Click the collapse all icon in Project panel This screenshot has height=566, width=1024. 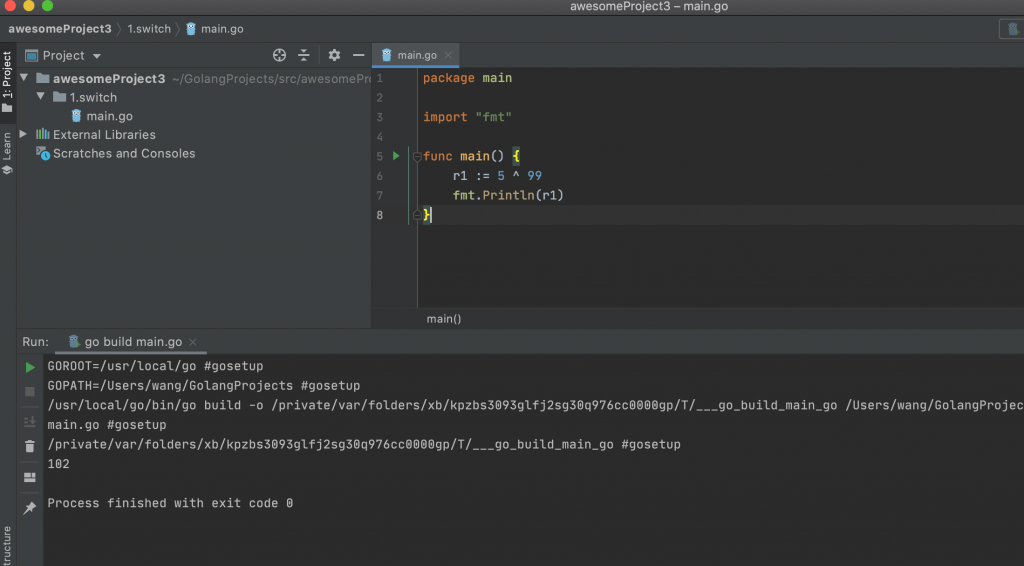click(304, 55)
